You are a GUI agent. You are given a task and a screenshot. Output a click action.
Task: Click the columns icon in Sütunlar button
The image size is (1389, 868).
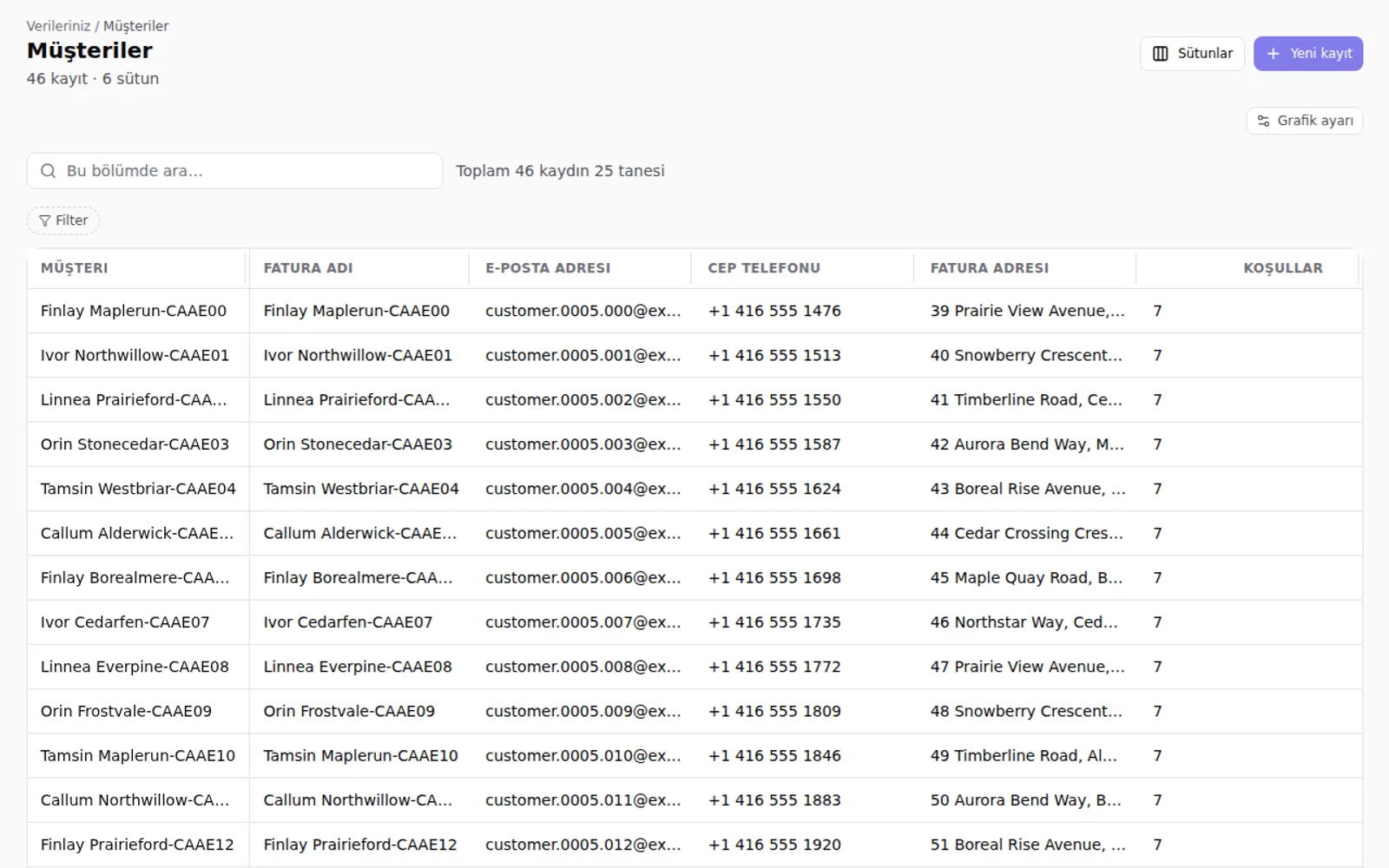pyautogui.click(x=1160, y=54)
